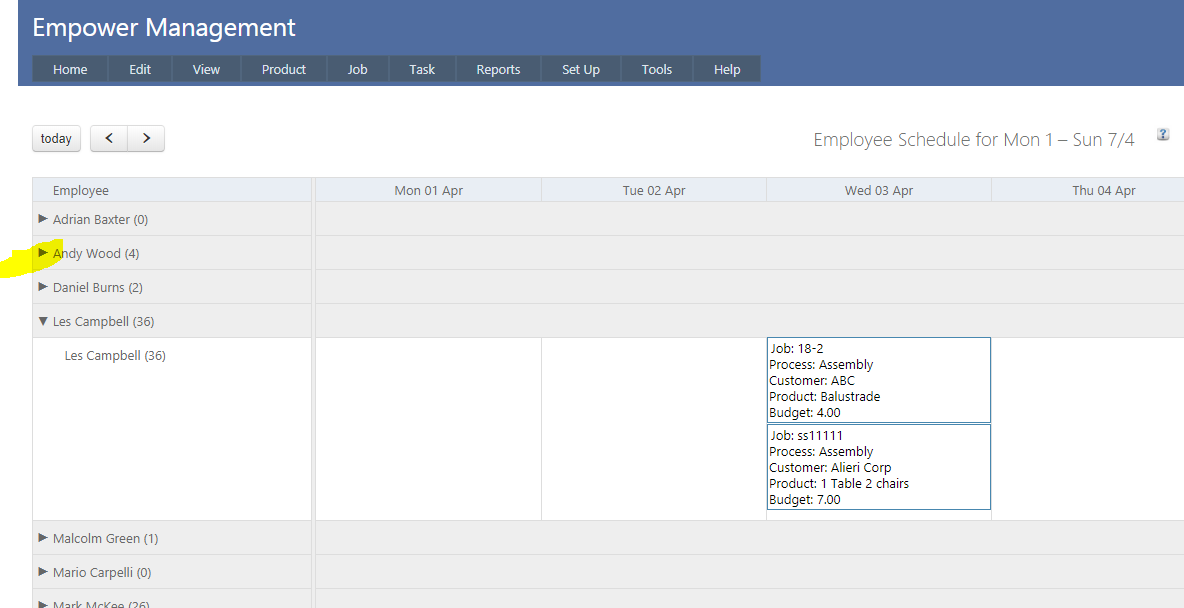Select Job 18-2 Balustrade schedule entry
Viewport: 1184px width, 608px height.
(x=878, y=380)
